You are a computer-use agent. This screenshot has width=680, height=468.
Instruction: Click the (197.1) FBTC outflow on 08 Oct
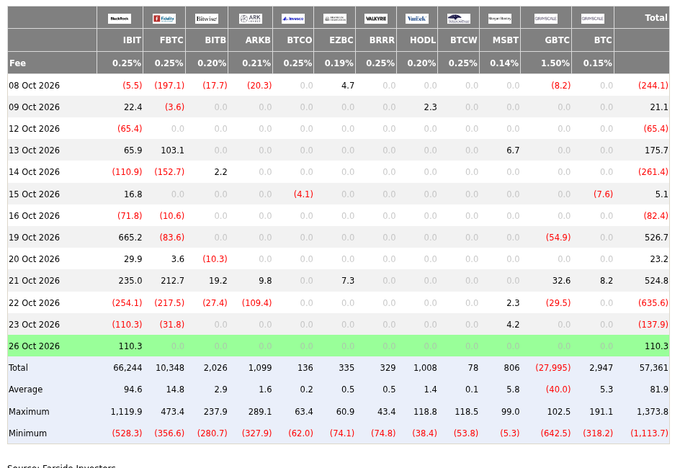pyautogui.click(x=169, y=85)
